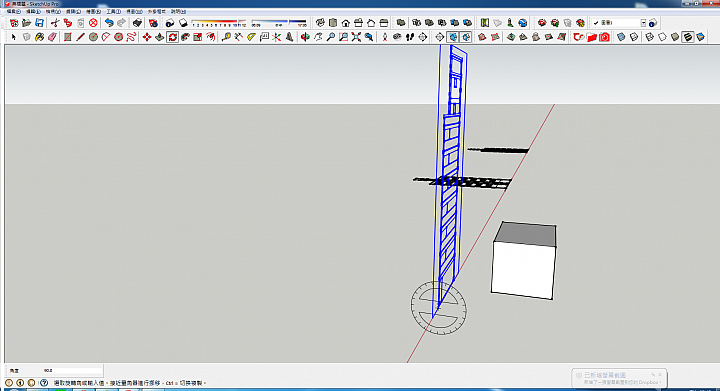
Task: Click the Get Models warehouse icon
Action: pos(542,22)
